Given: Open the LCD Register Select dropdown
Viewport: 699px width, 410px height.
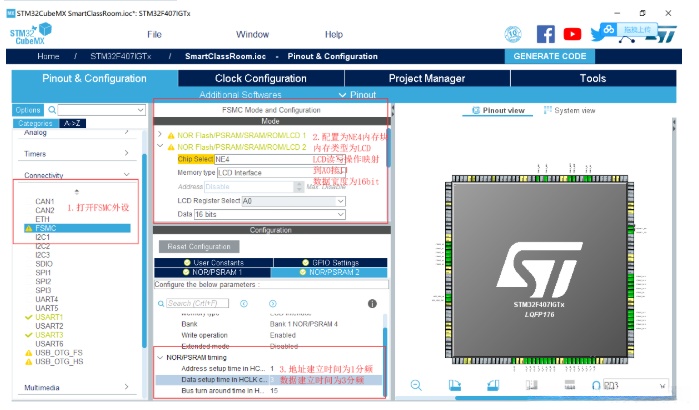Looking at the screenshot, I should (x=341, y=201).
